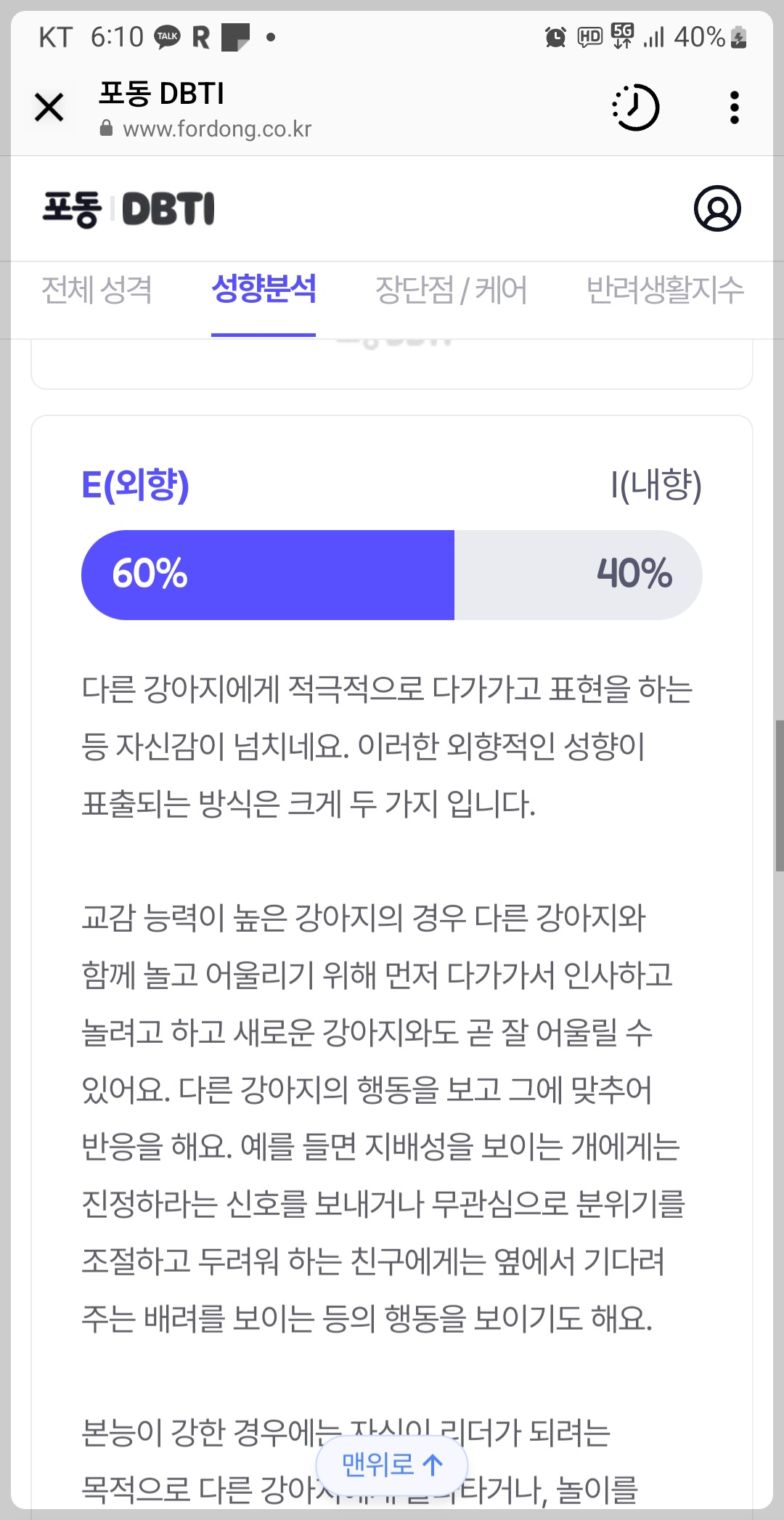Click the E(외향) label
Image resolution: width=784 pixels, height=1520 pixels.
tap(135, 487)
